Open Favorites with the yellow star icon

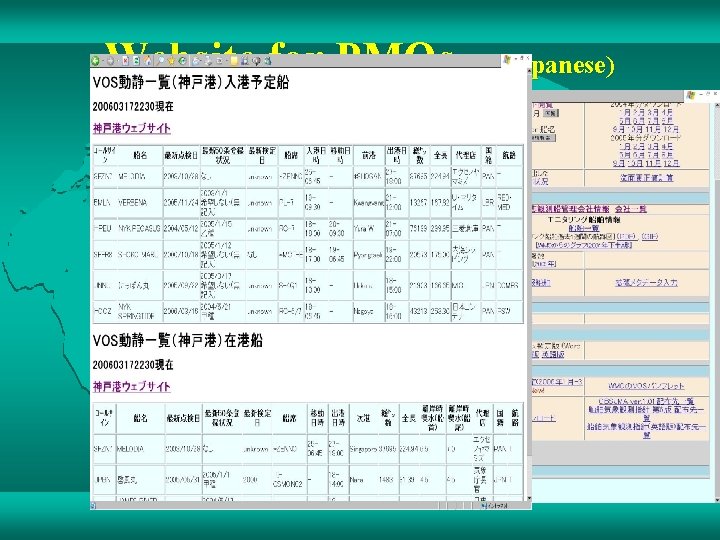tap(171, 61)
